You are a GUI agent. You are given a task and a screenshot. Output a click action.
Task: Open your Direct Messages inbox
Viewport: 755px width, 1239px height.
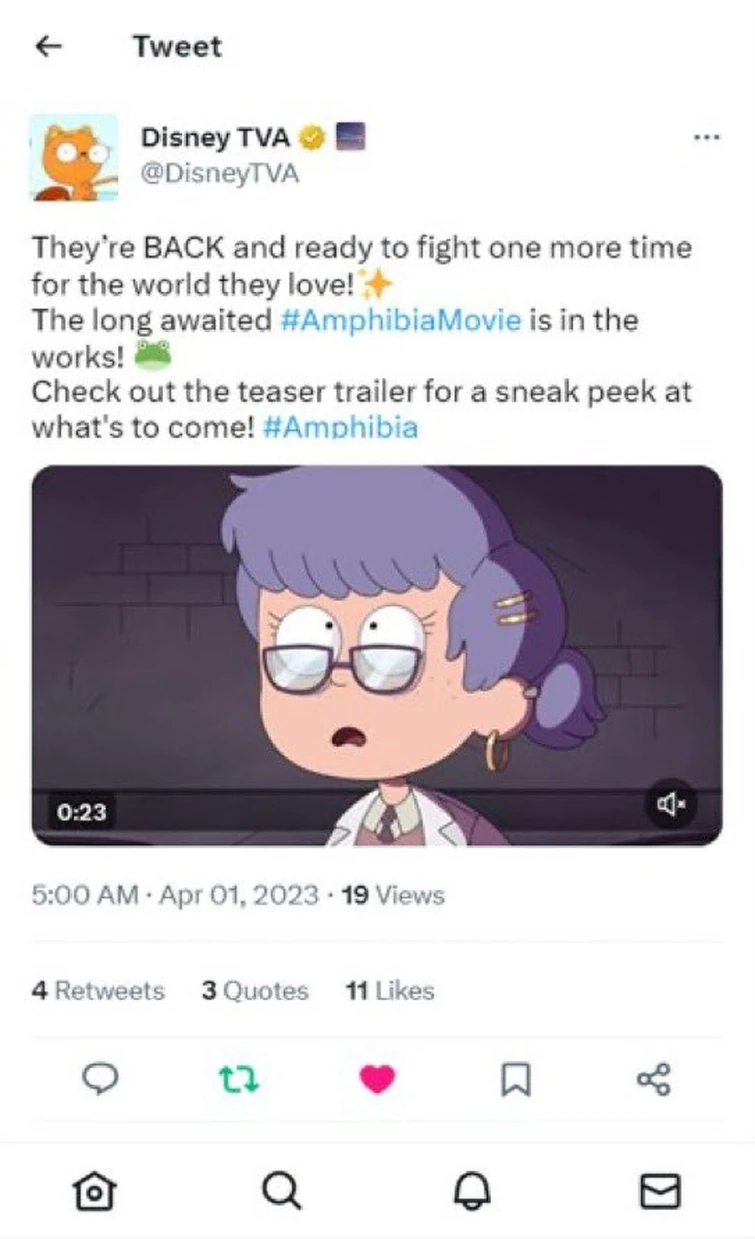(x=659, y=1190)
